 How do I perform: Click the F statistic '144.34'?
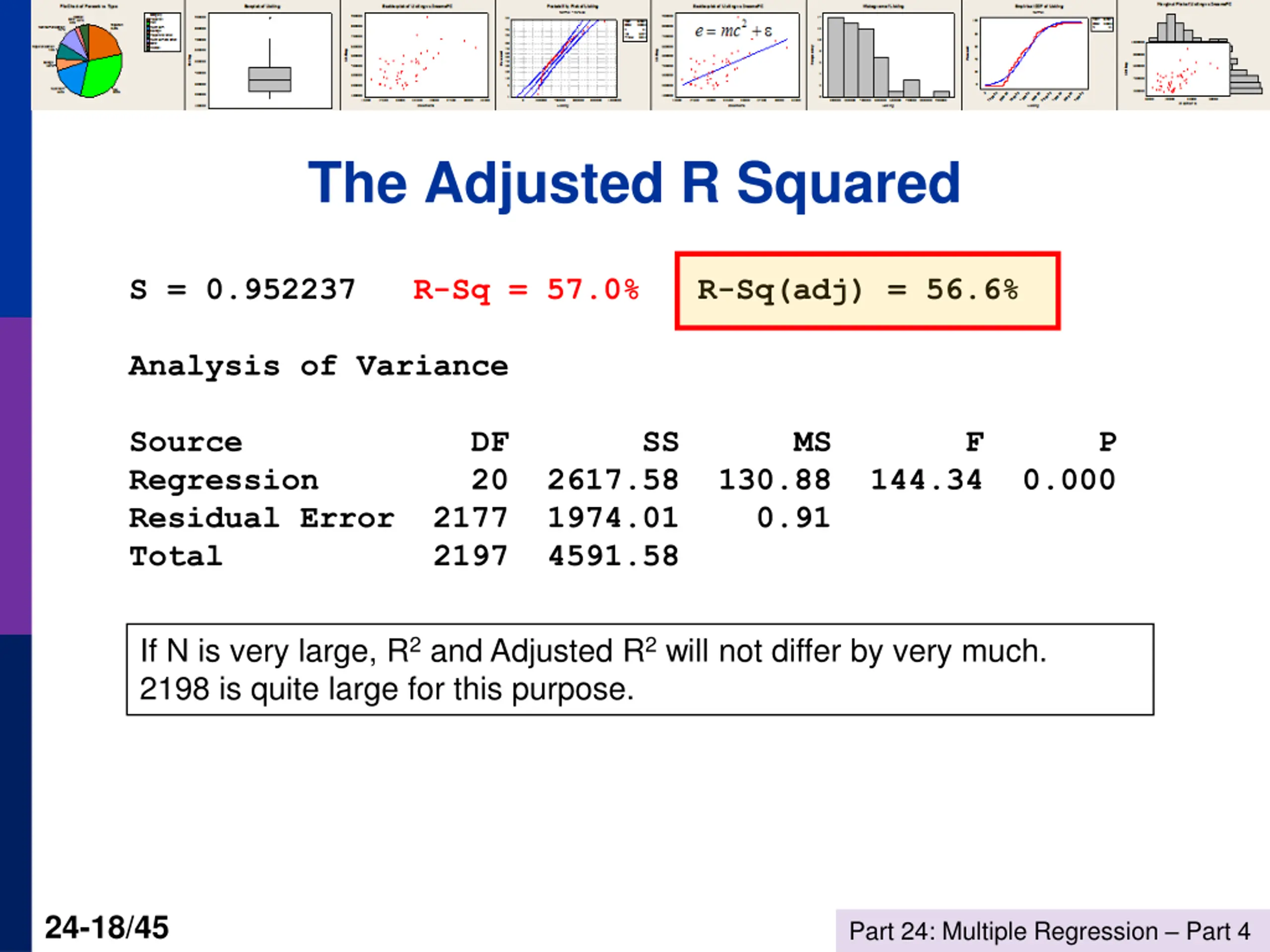click(x=927, y=480)
